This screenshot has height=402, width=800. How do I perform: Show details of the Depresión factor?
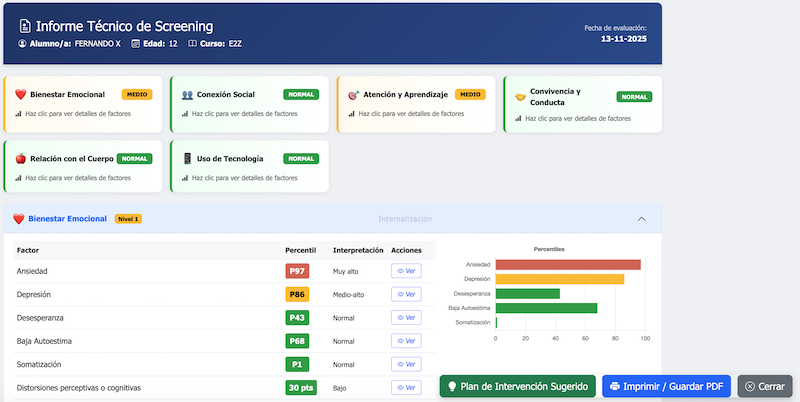406,295
